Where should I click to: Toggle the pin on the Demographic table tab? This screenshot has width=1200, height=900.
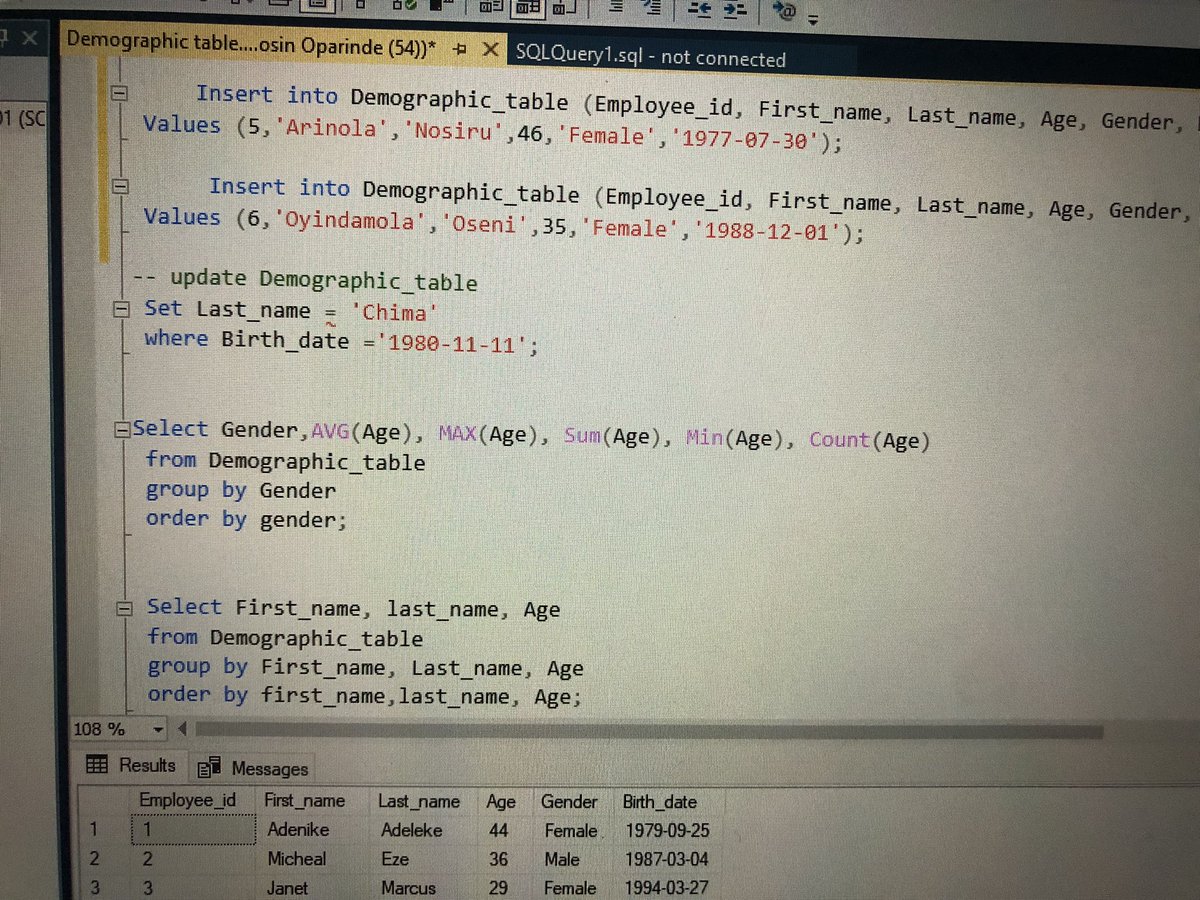pos(458,46)
